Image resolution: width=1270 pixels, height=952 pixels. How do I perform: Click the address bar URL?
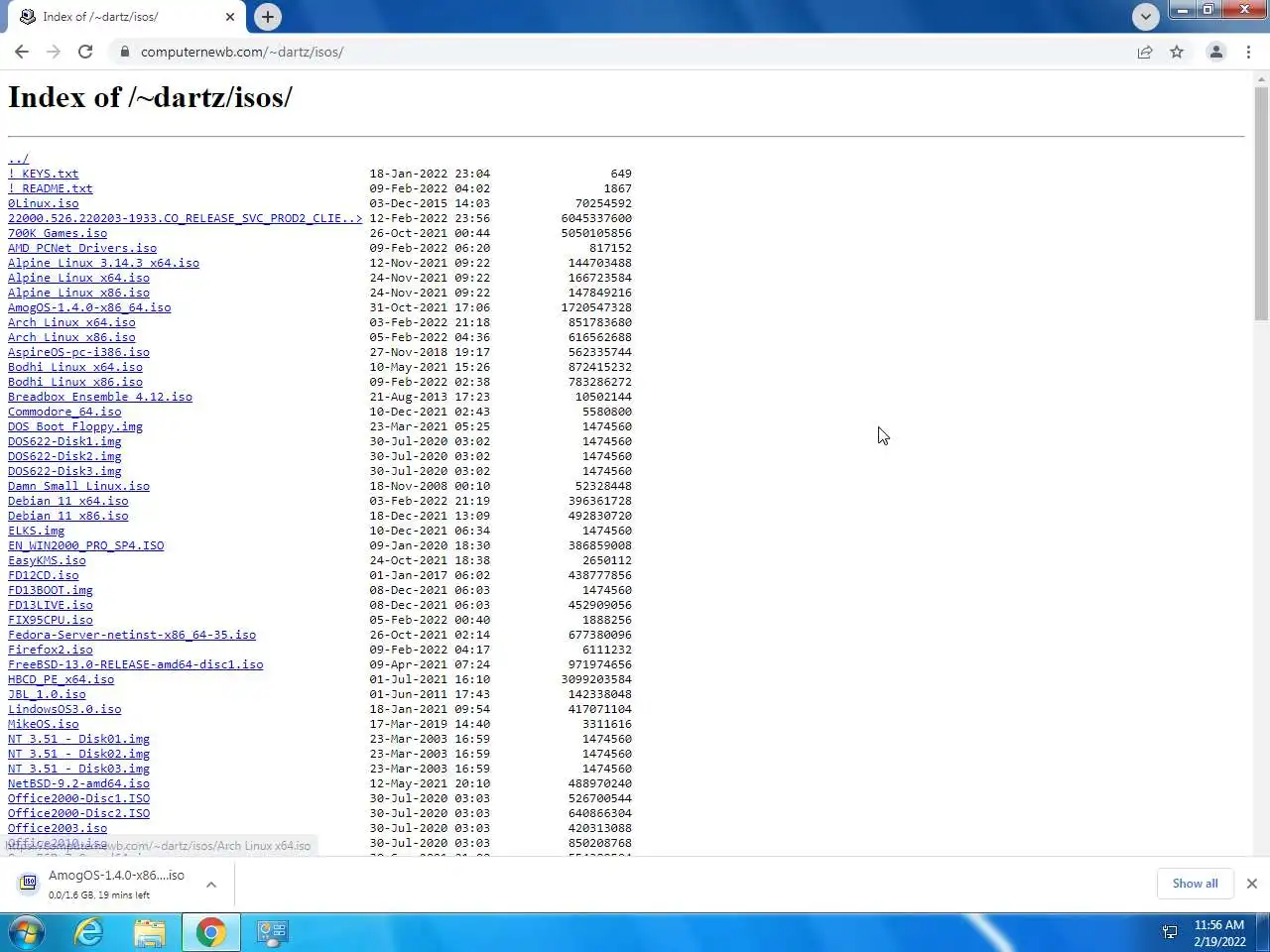242,52
